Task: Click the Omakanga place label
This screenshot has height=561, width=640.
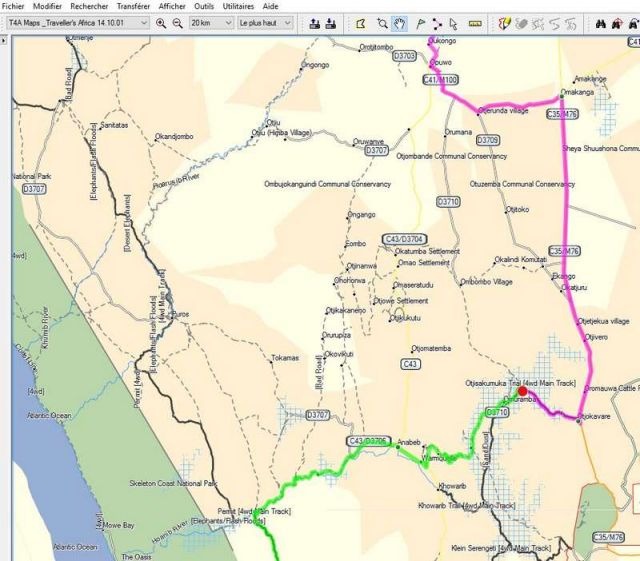Action: [577, 92]
